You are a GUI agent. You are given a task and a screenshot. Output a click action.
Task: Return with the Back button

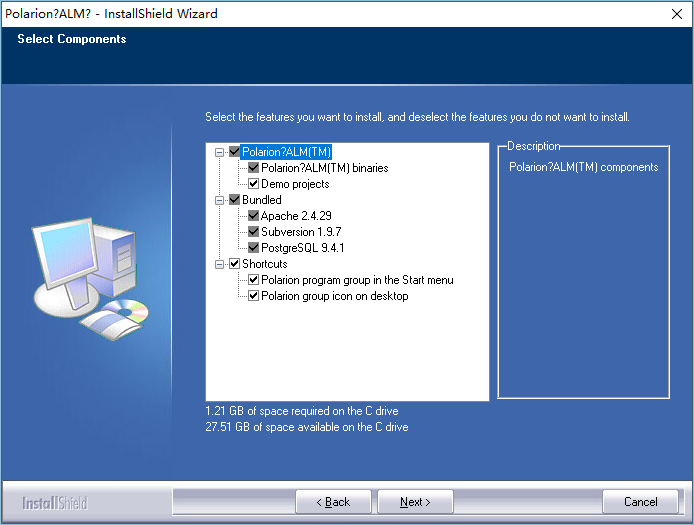333,502
